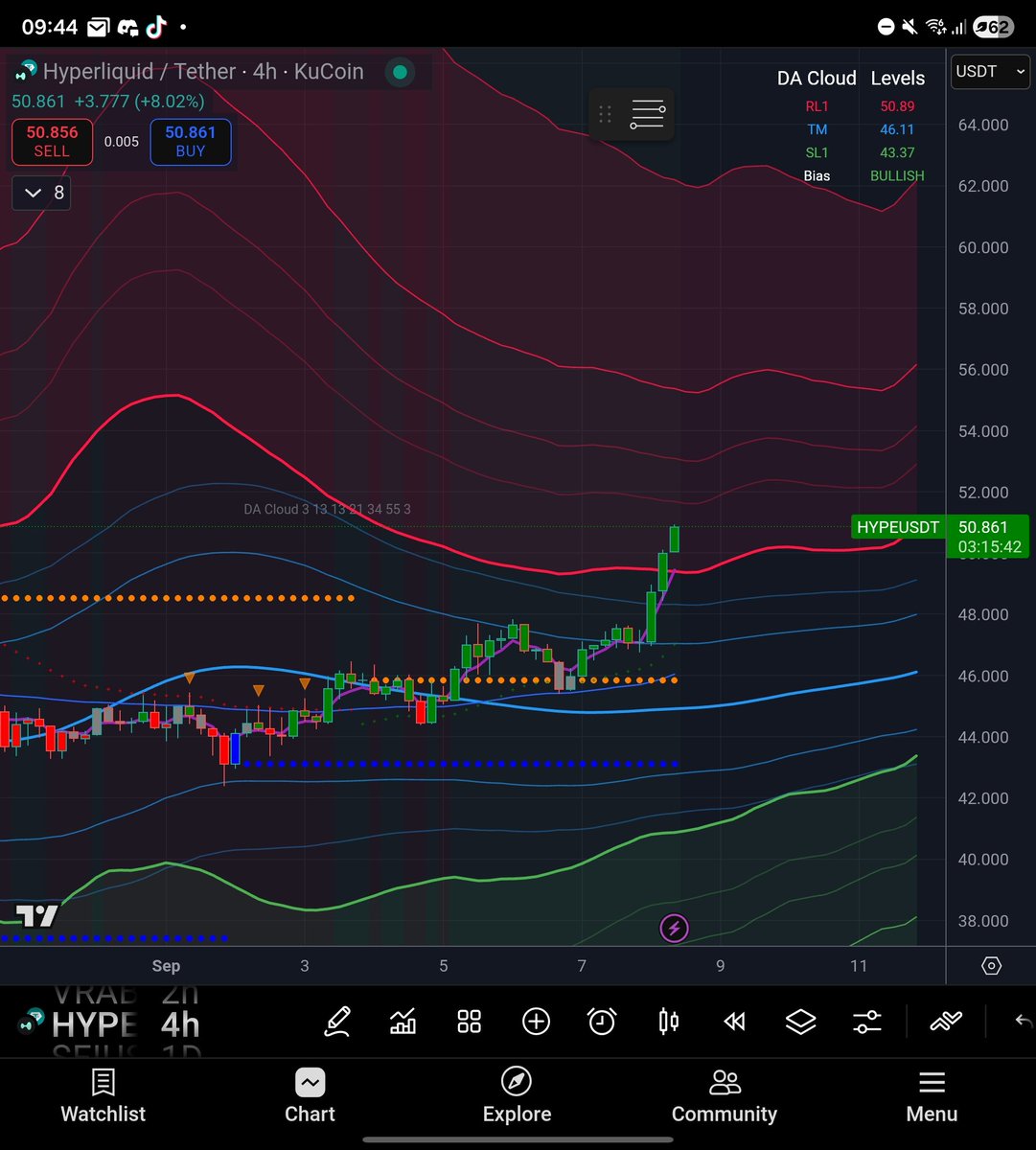Tap the blue candle at the swing low

point(236,749)
